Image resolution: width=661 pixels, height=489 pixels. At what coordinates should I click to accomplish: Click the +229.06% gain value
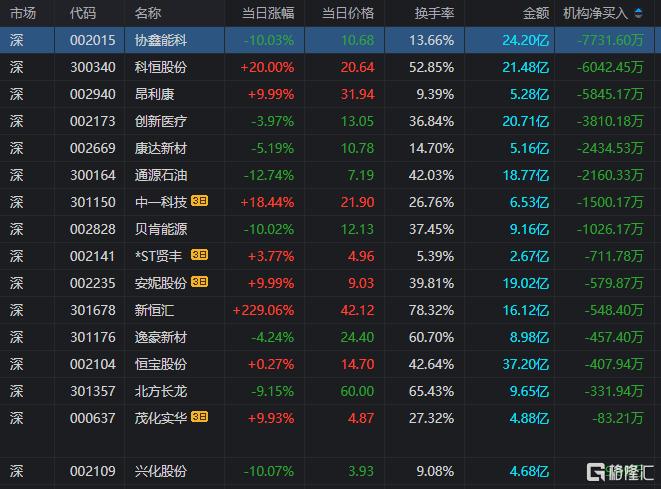pyautogui.click(x=263, y=310)
